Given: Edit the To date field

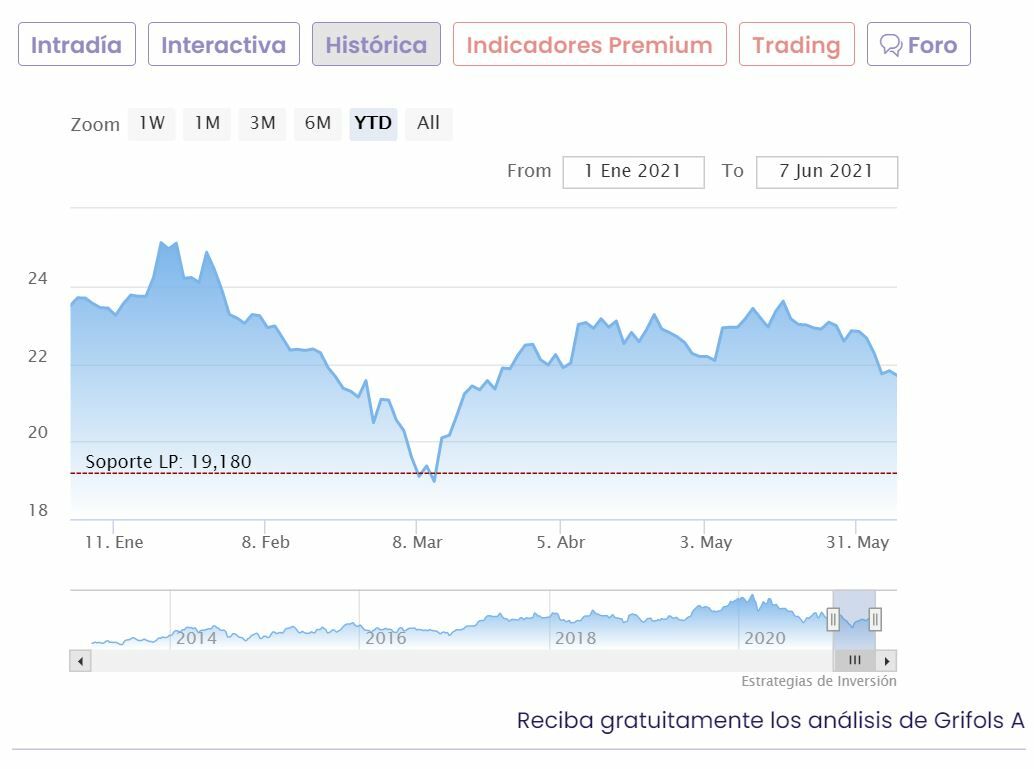Looking at the screenshot, I should click(826, 171).
